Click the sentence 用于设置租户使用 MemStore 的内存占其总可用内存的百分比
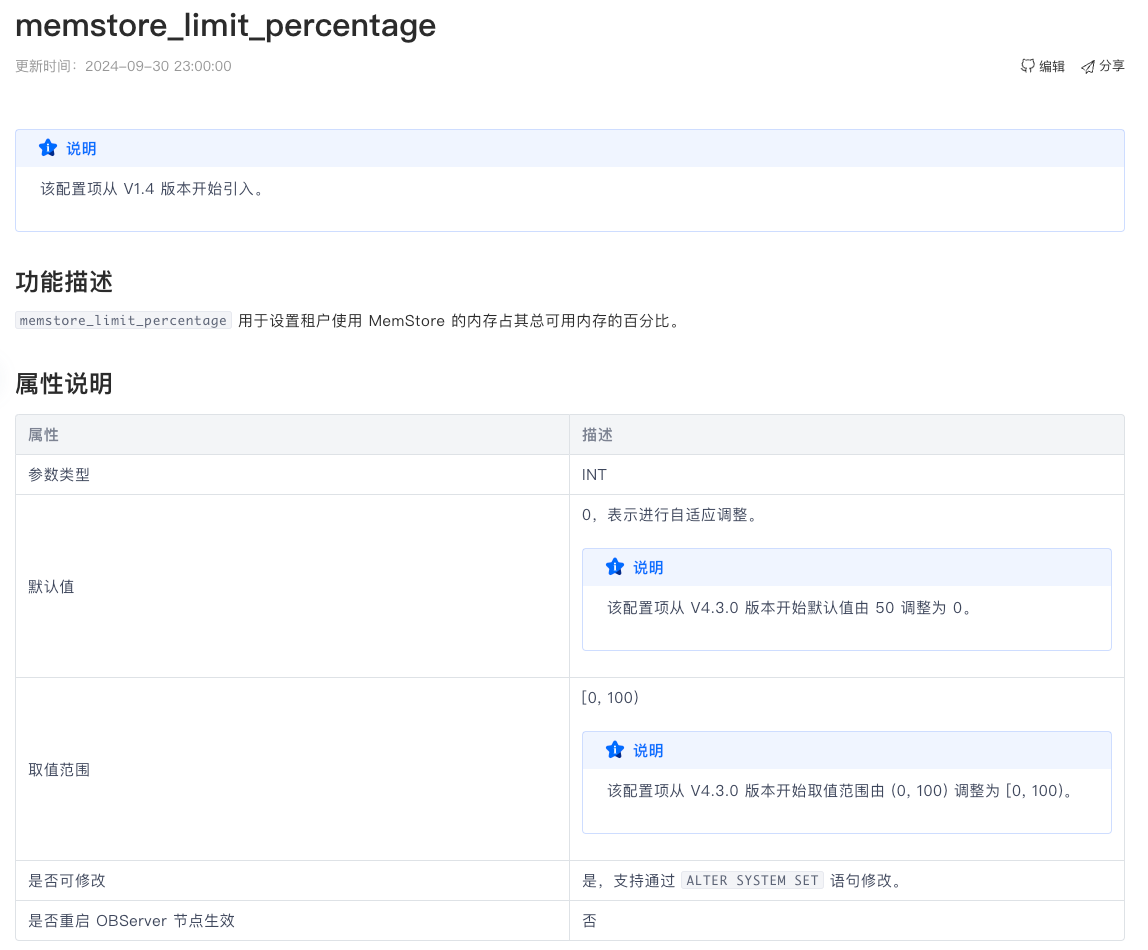The image size is (1148, 950). point(461,321)
